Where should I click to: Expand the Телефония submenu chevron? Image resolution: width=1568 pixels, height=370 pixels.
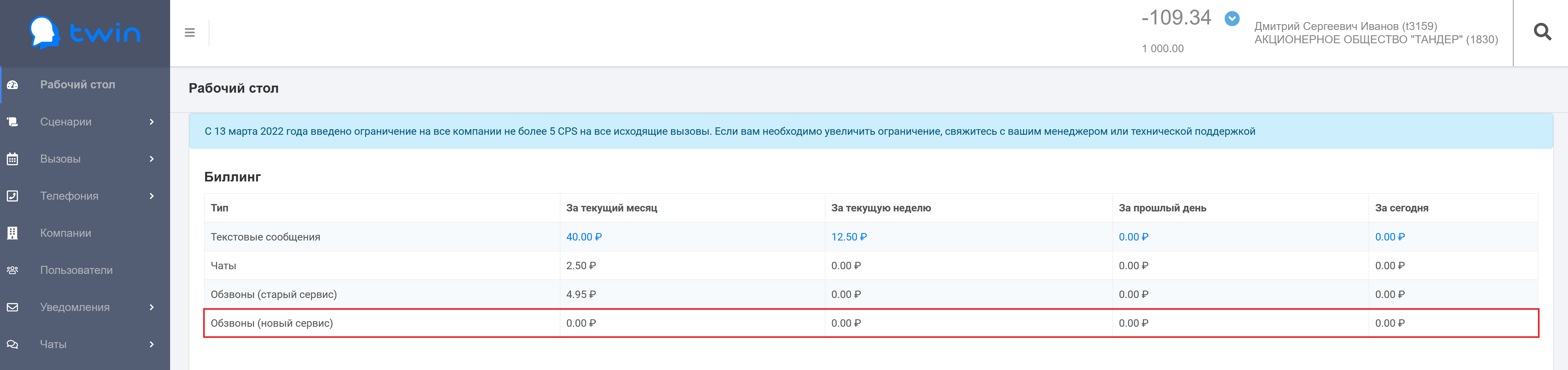pos(152,196)
